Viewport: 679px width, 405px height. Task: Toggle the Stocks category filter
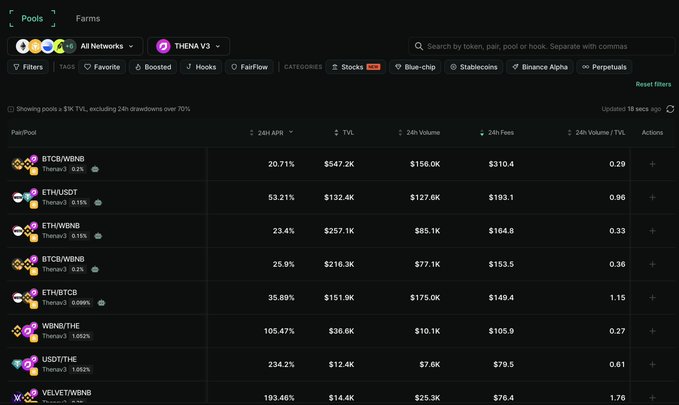coord(356,67)
